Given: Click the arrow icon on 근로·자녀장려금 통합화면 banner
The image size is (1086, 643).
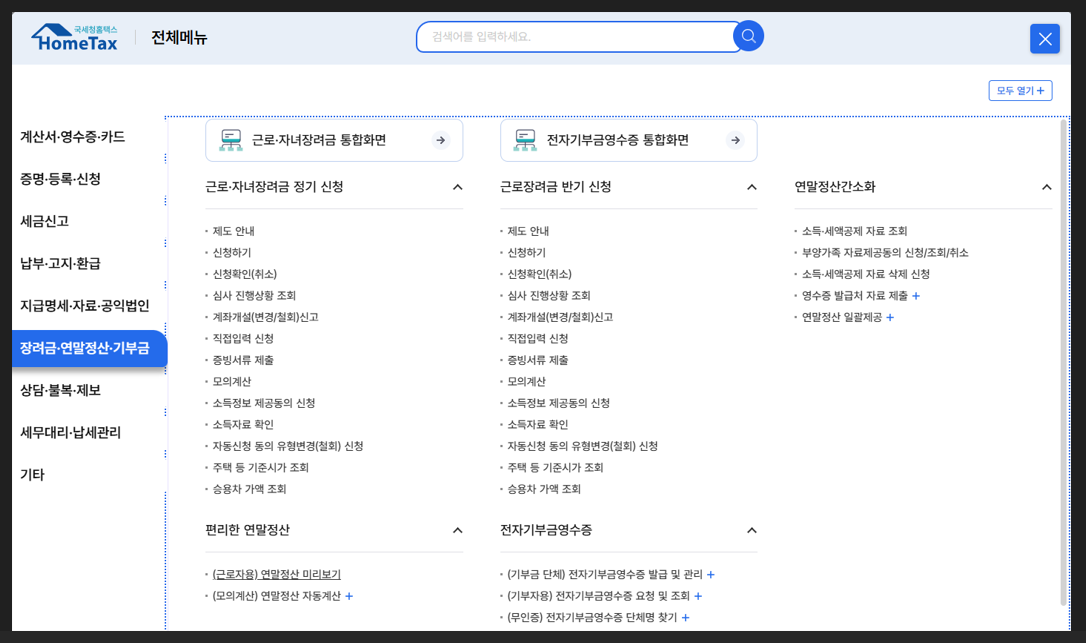Looking at the screenshot, I should [x=439, y=140].
